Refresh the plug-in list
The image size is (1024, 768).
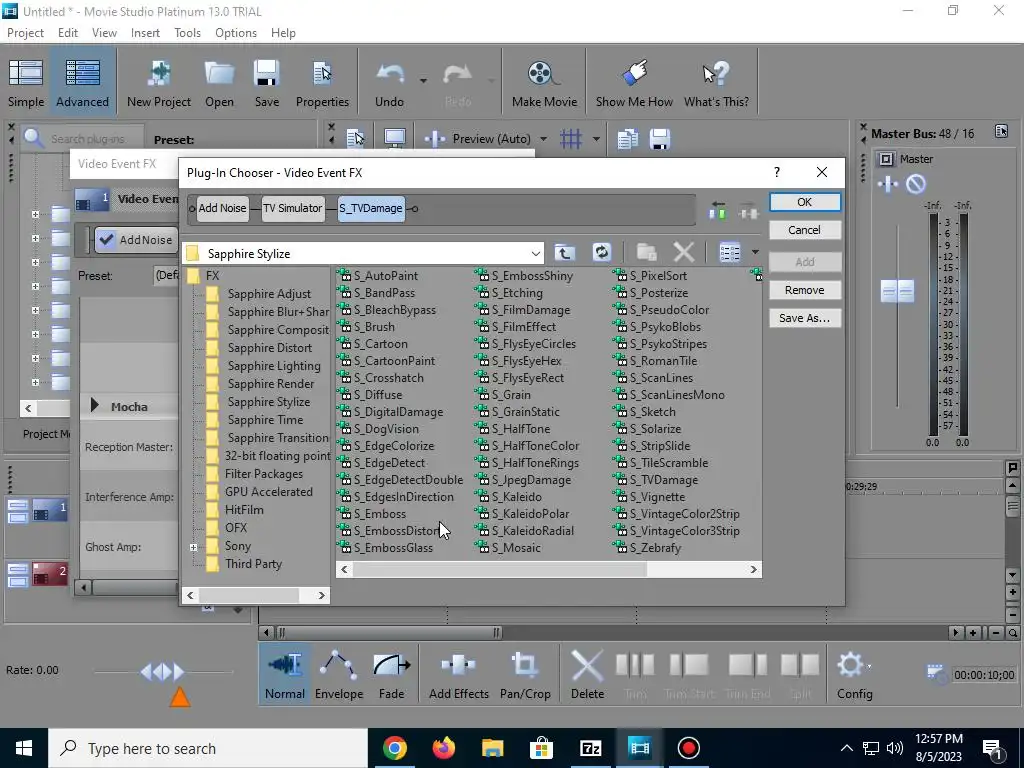pos(601,253)
